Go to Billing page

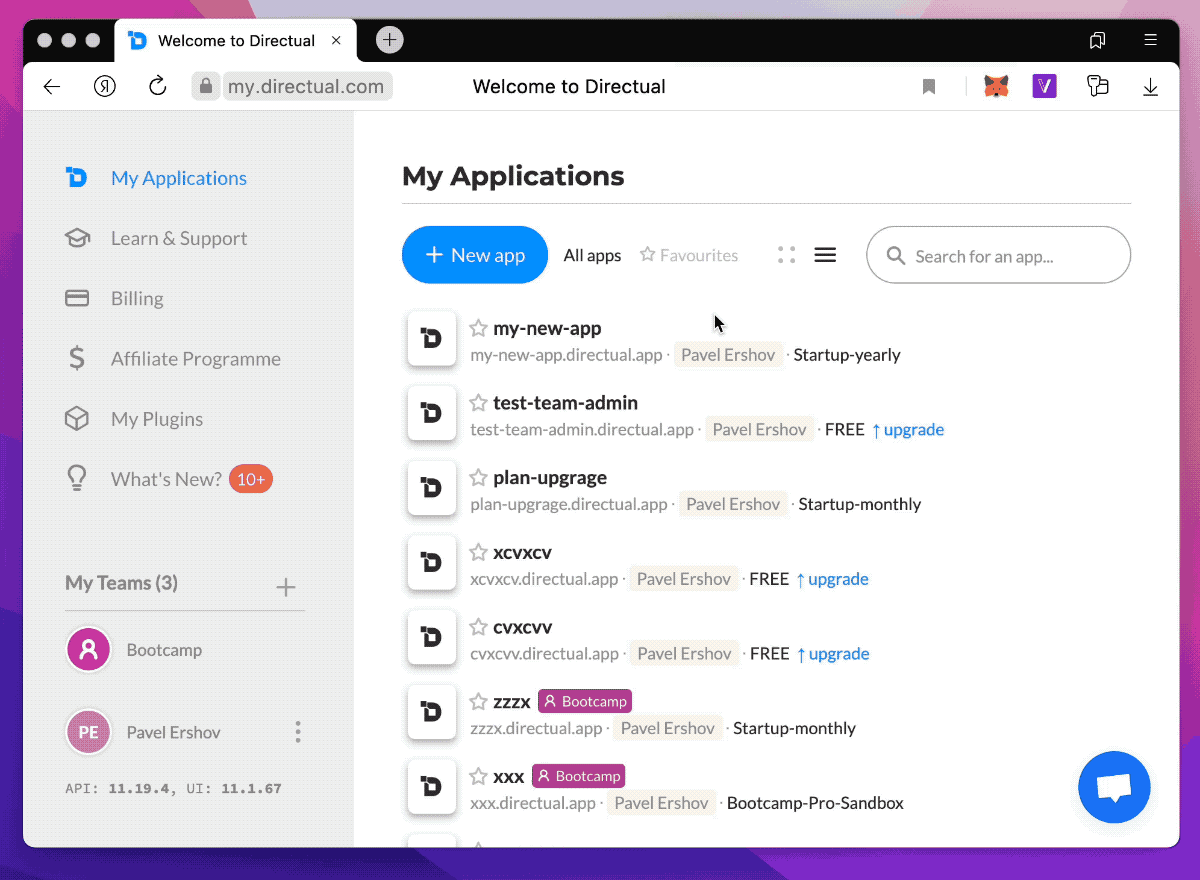[x=137, y=298]
